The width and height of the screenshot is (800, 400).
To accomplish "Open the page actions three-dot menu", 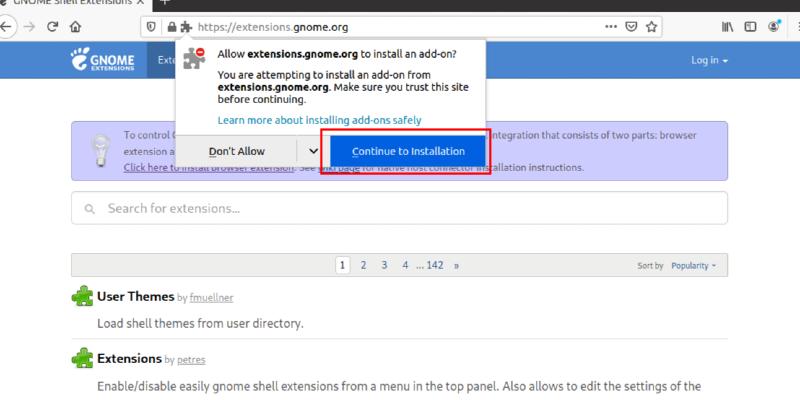I will click(612, 27).
